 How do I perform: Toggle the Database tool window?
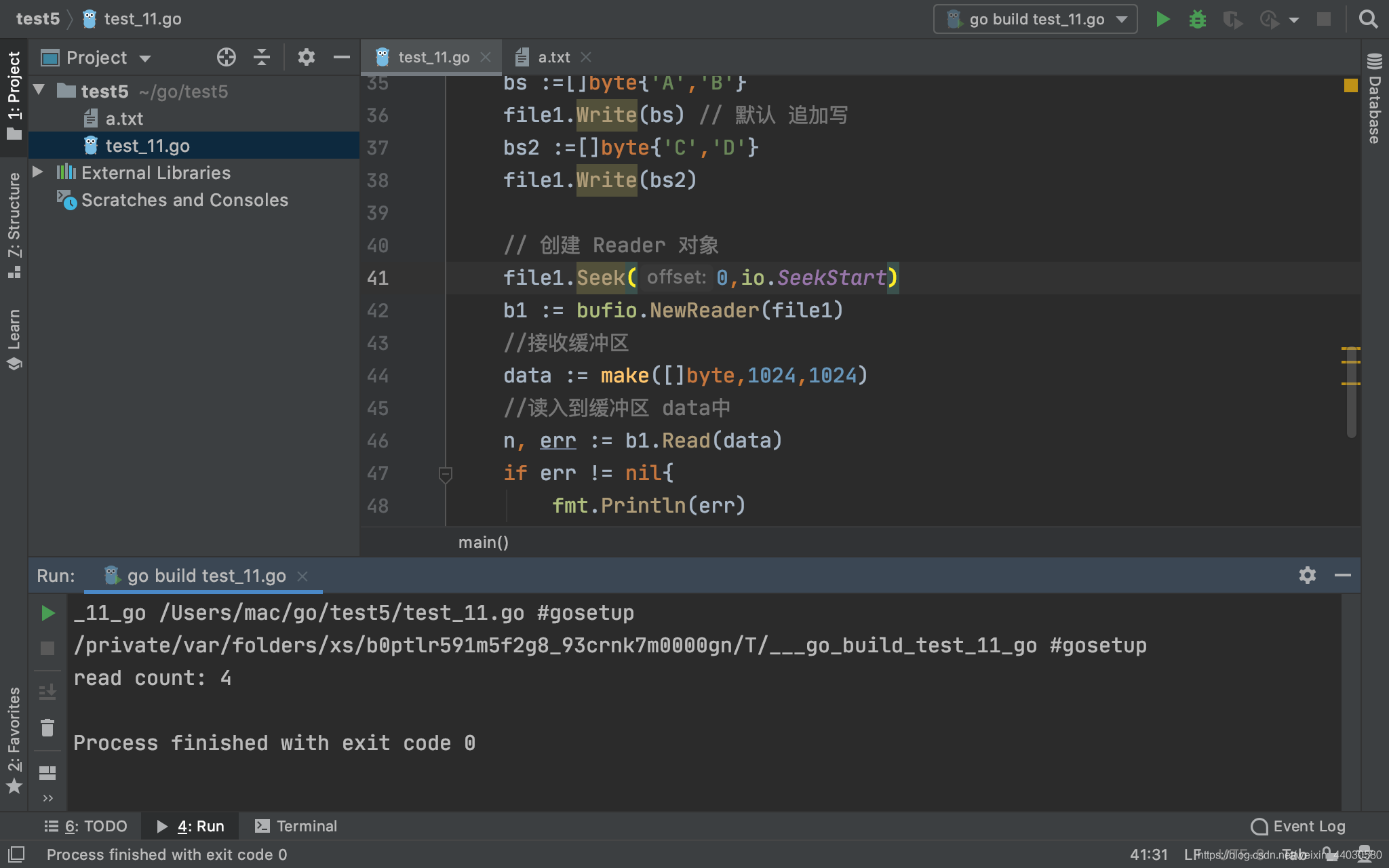tap(1375, 98)
